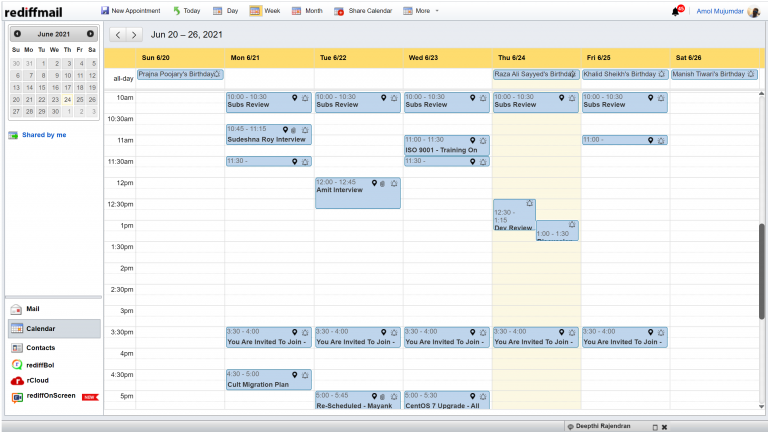Open Re-Scheduled Mayank event
Screen dimensions: 768x432
[358, 400]
